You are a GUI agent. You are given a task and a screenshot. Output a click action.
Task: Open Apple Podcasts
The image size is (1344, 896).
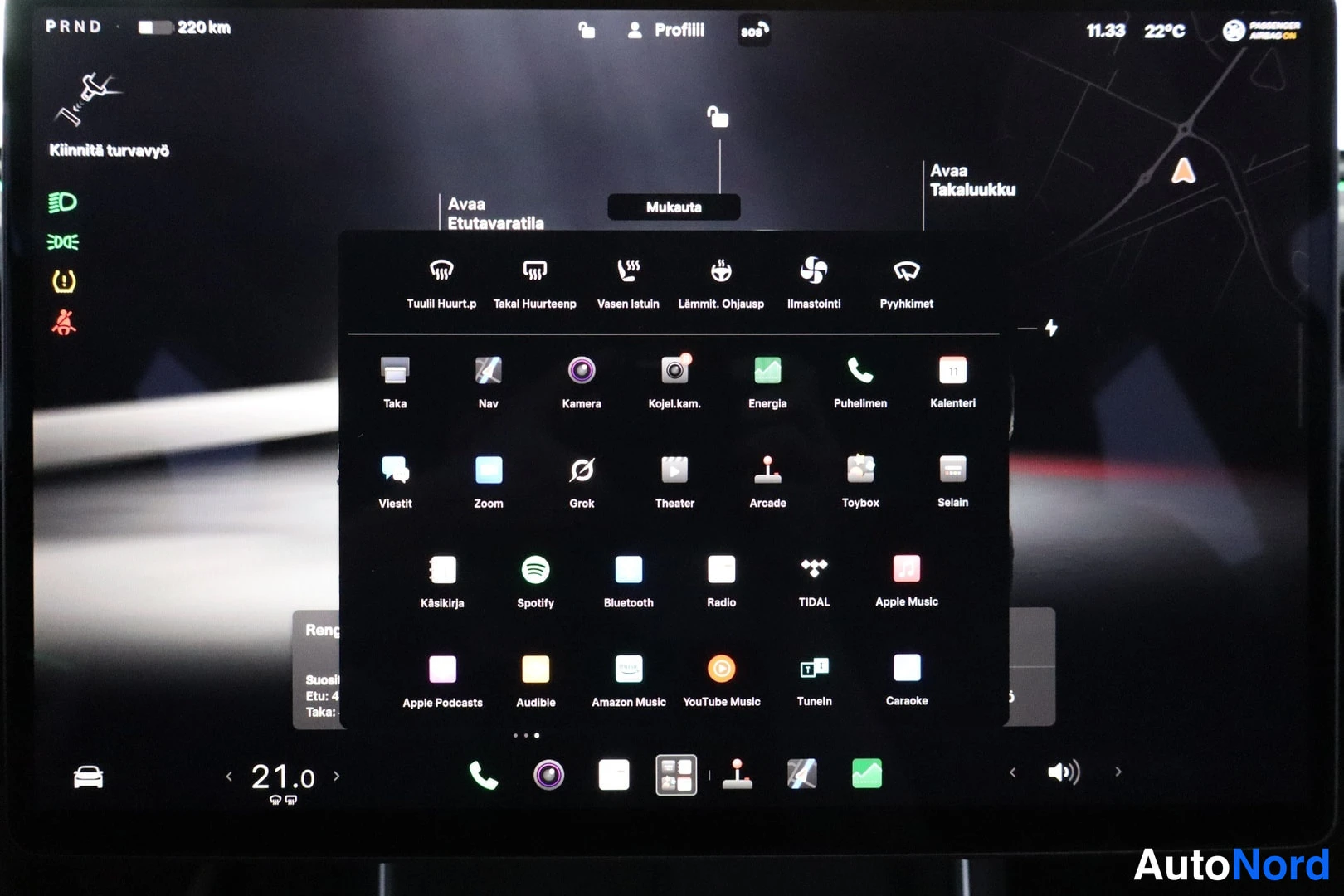click(x=442, y=679)
